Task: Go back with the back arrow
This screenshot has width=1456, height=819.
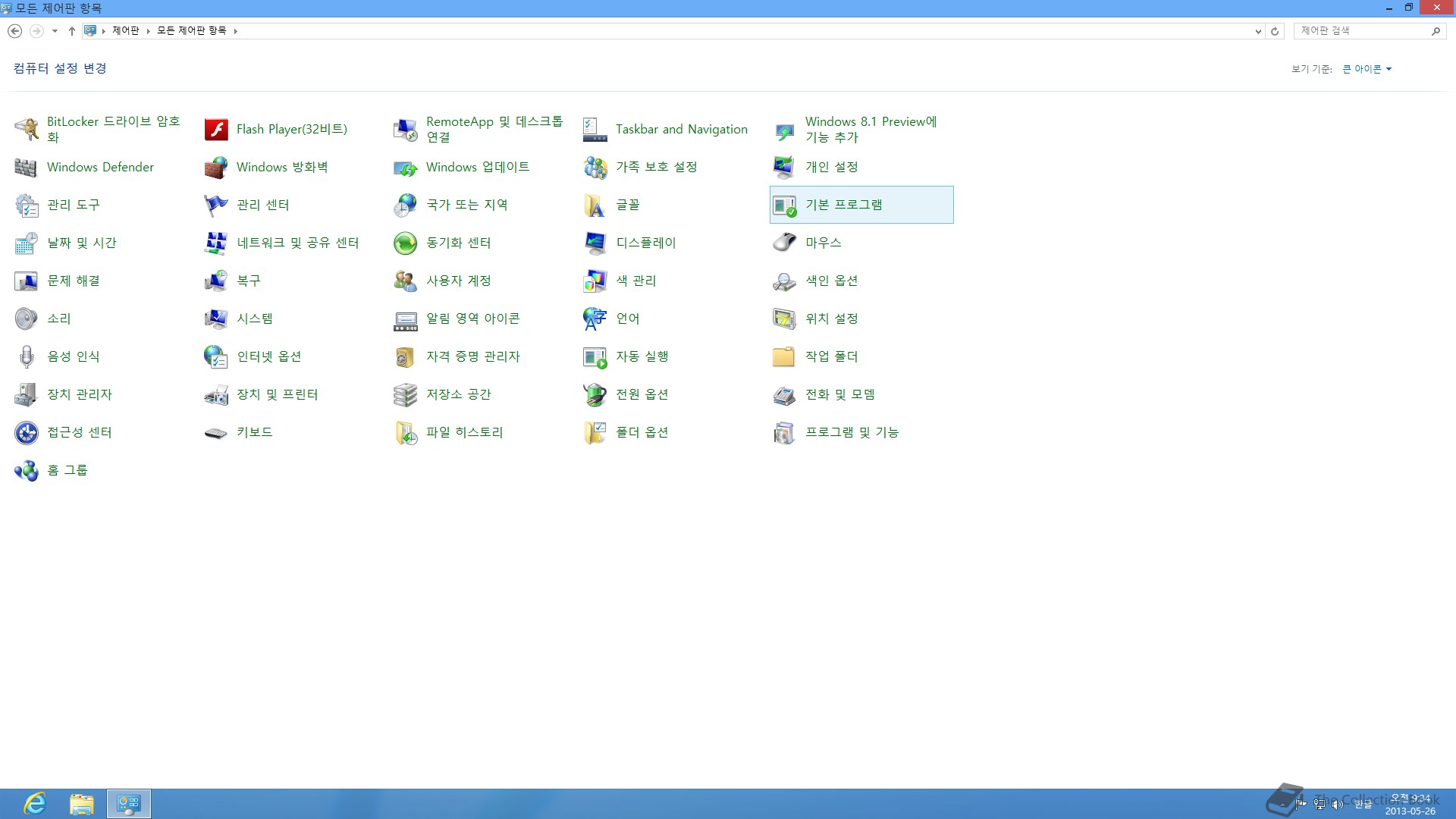Action: pos(14,31)
